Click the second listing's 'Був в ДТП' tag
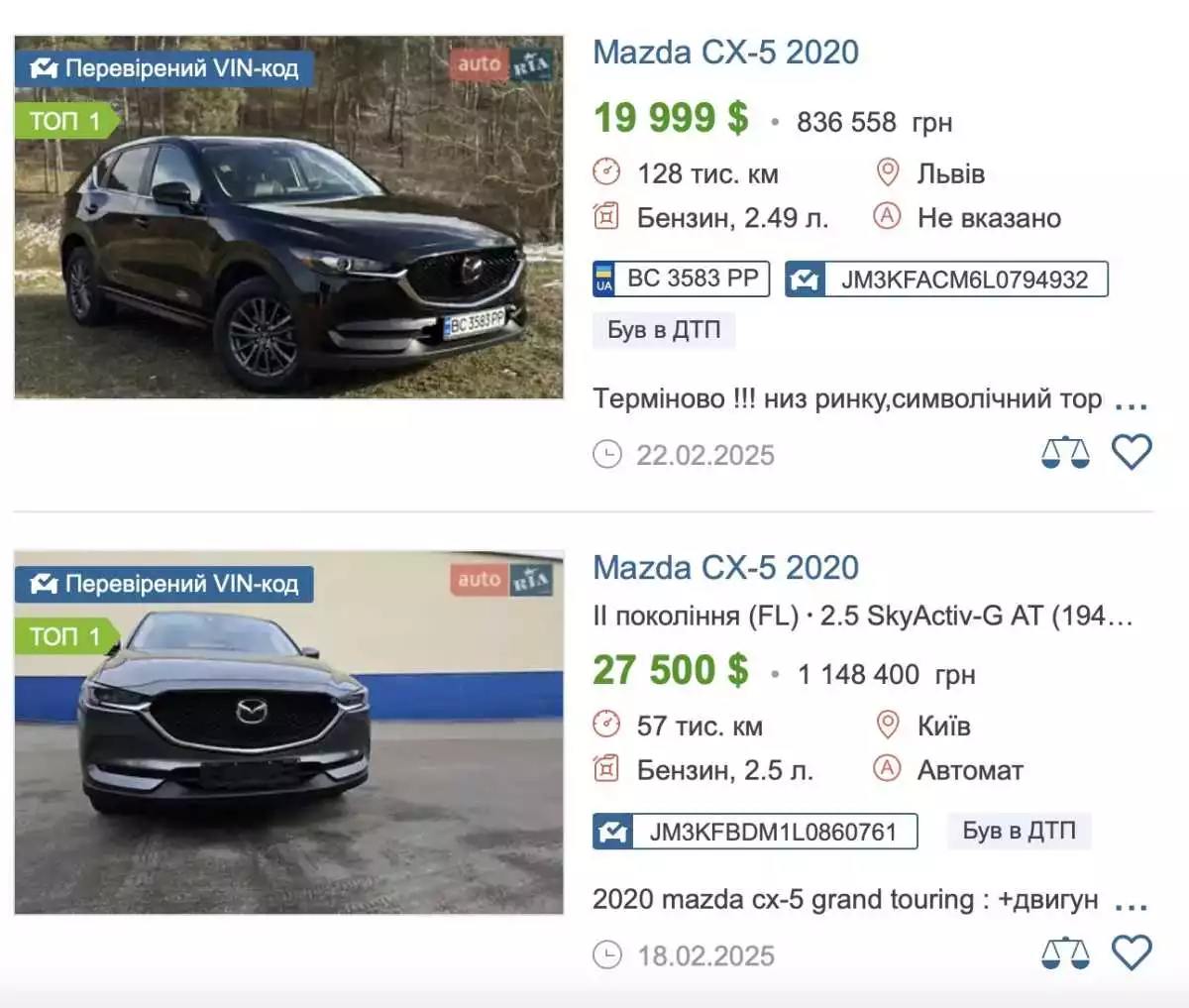Screen dimensions: 1189x1008 coord(1019,831)
